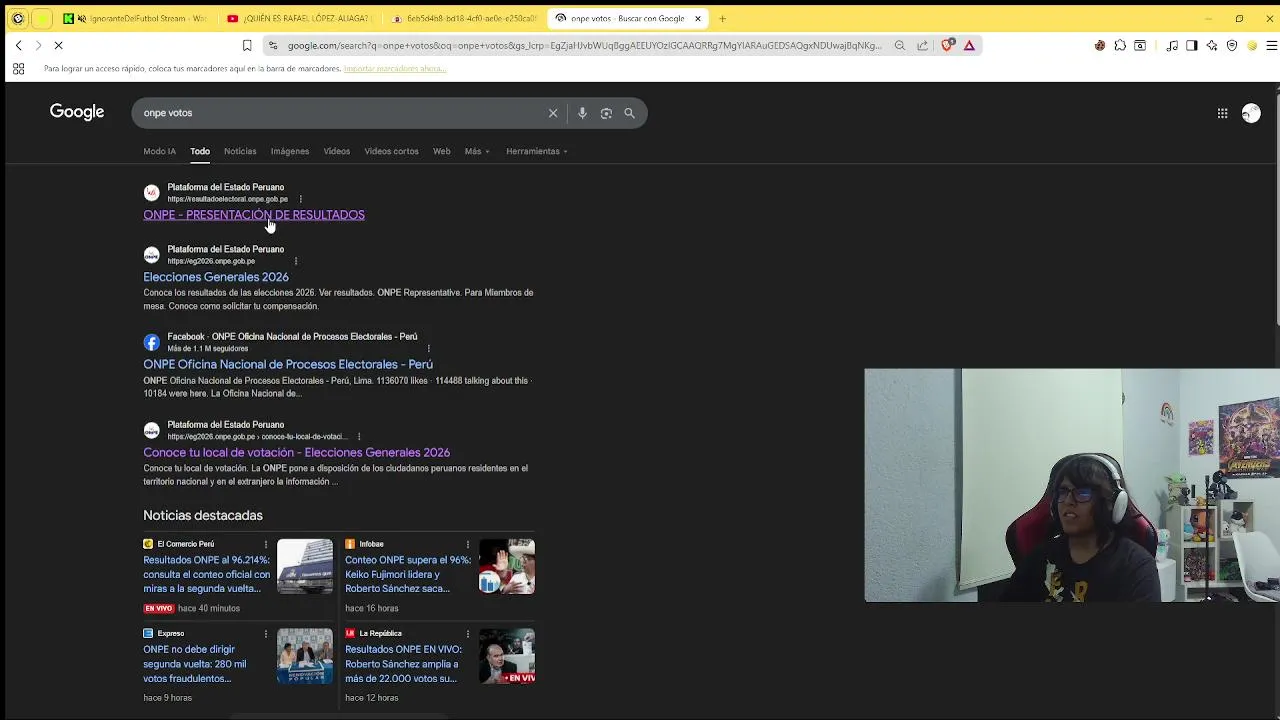Screen dimensions: 1280x720
Task: Focus the Google search box with onpe votos
Action: click(x=340, y=113)
